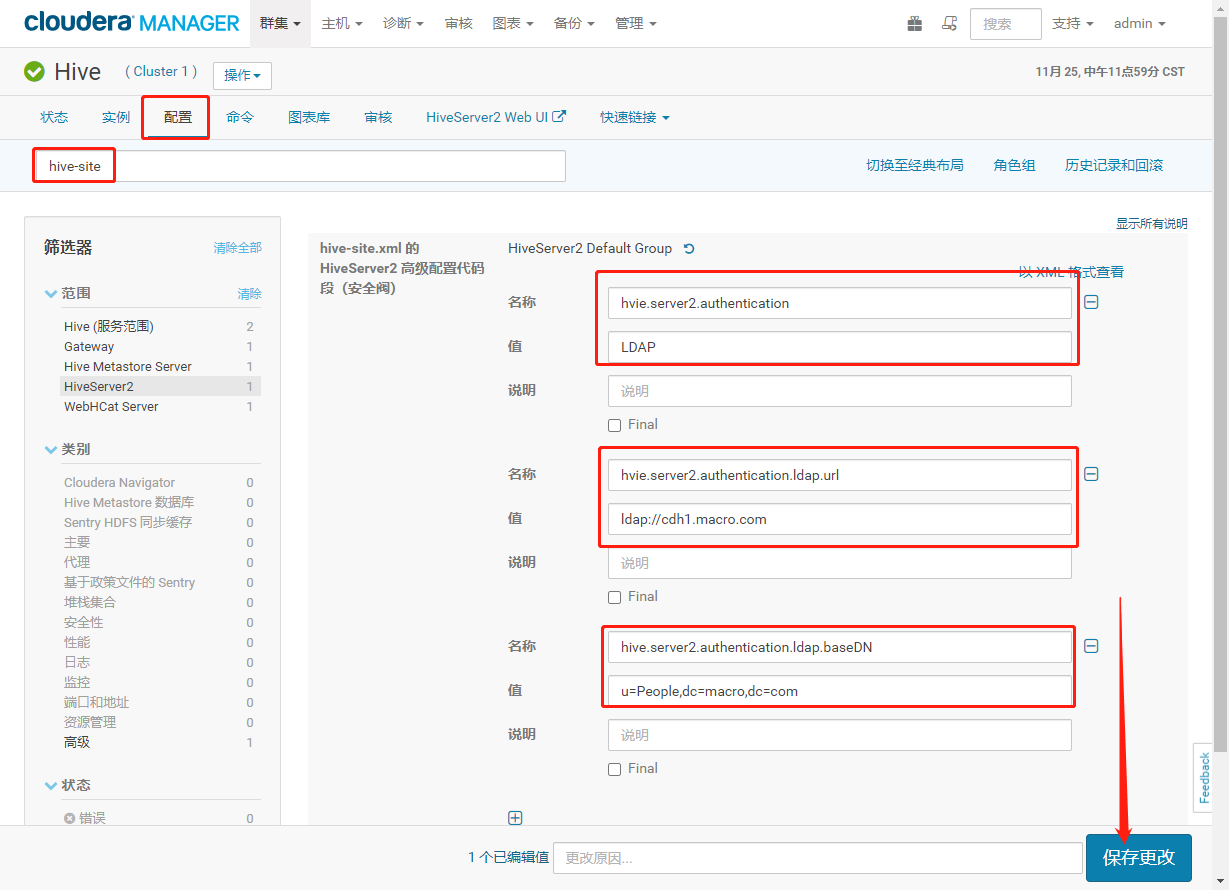This screenshot has height=890, width=1229.
Task: Click the top search box
Action: 1005,23
